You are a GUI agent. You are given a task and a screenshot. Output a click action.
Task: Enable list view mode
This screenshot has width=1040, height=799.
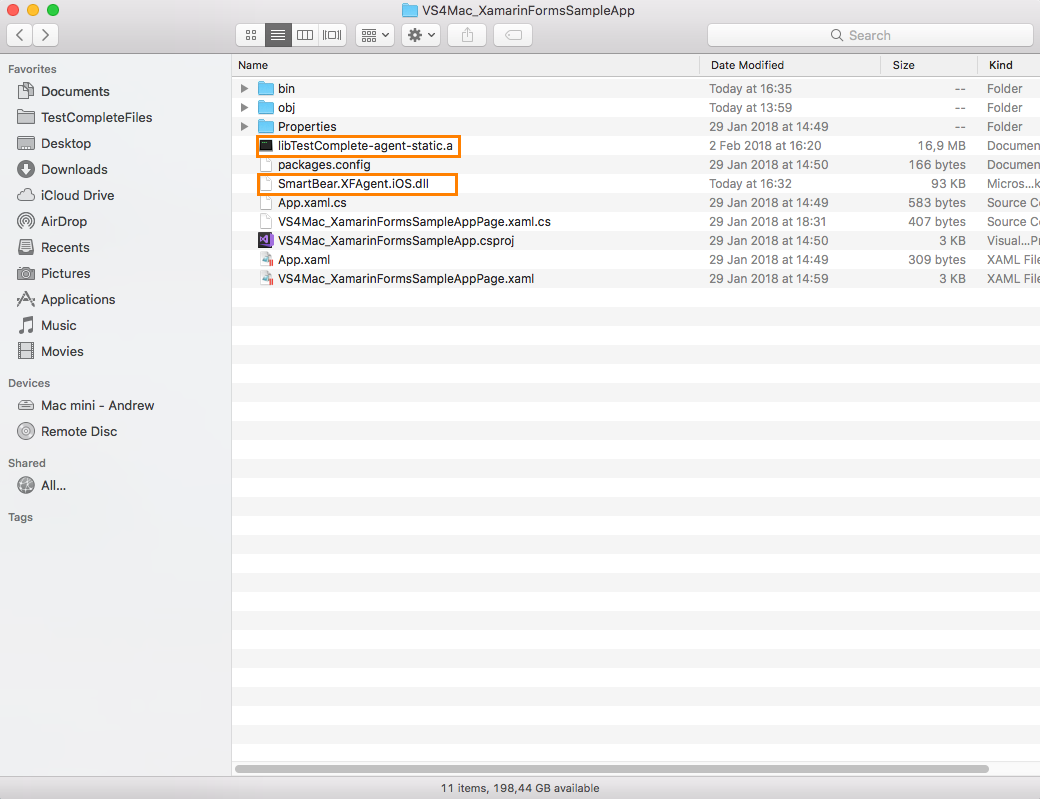(277, 34)
